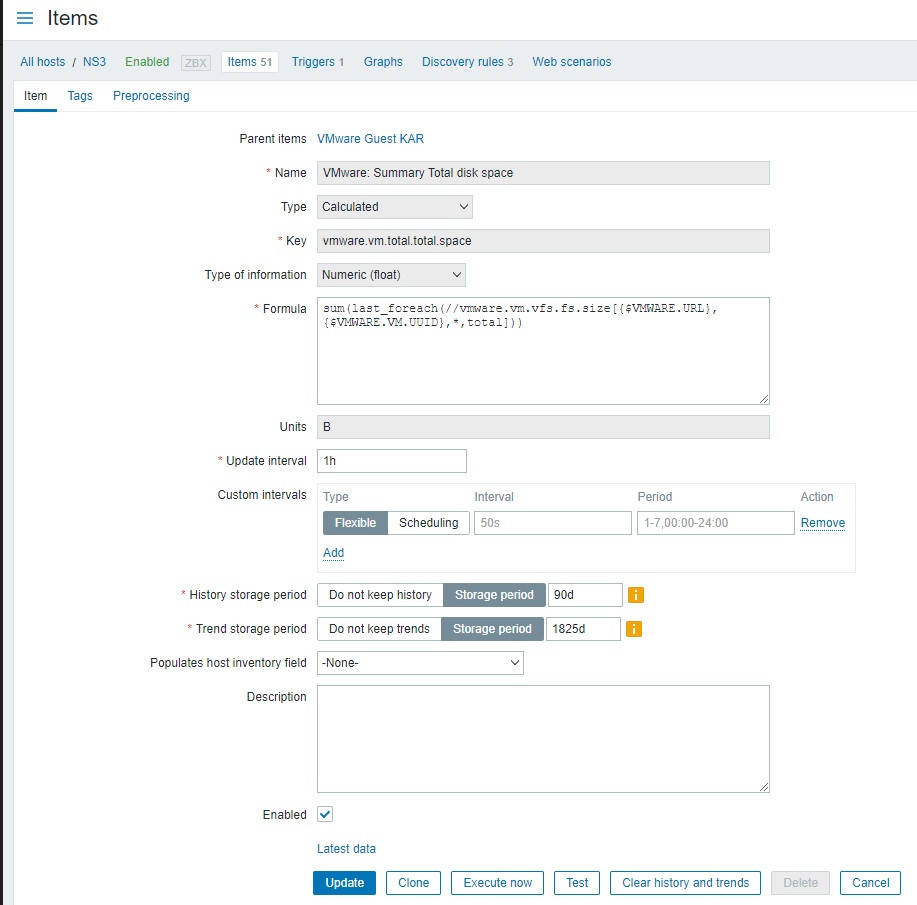Add a new custom interval
The image size is (917, 905).
point(333,553)
